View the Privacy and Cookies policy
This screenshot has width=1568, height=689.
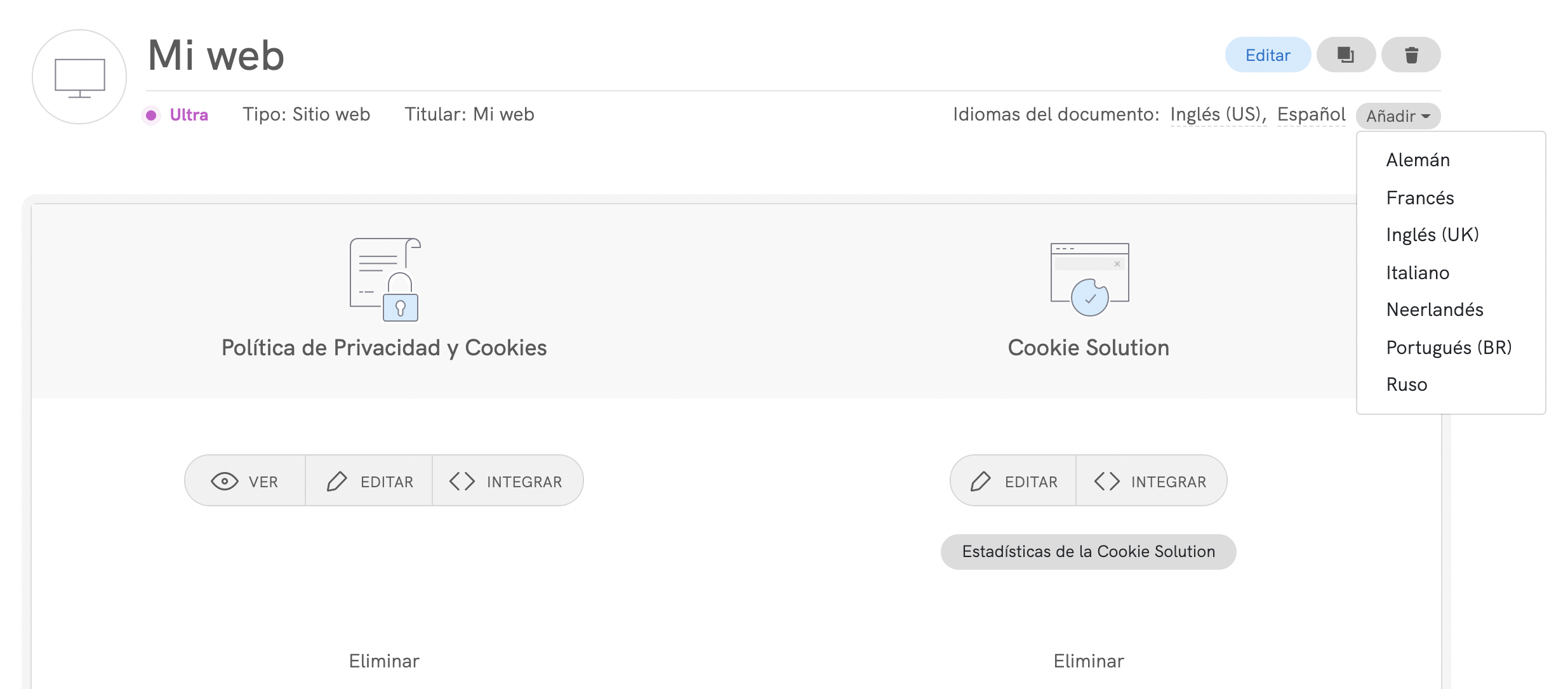(245, 481)
